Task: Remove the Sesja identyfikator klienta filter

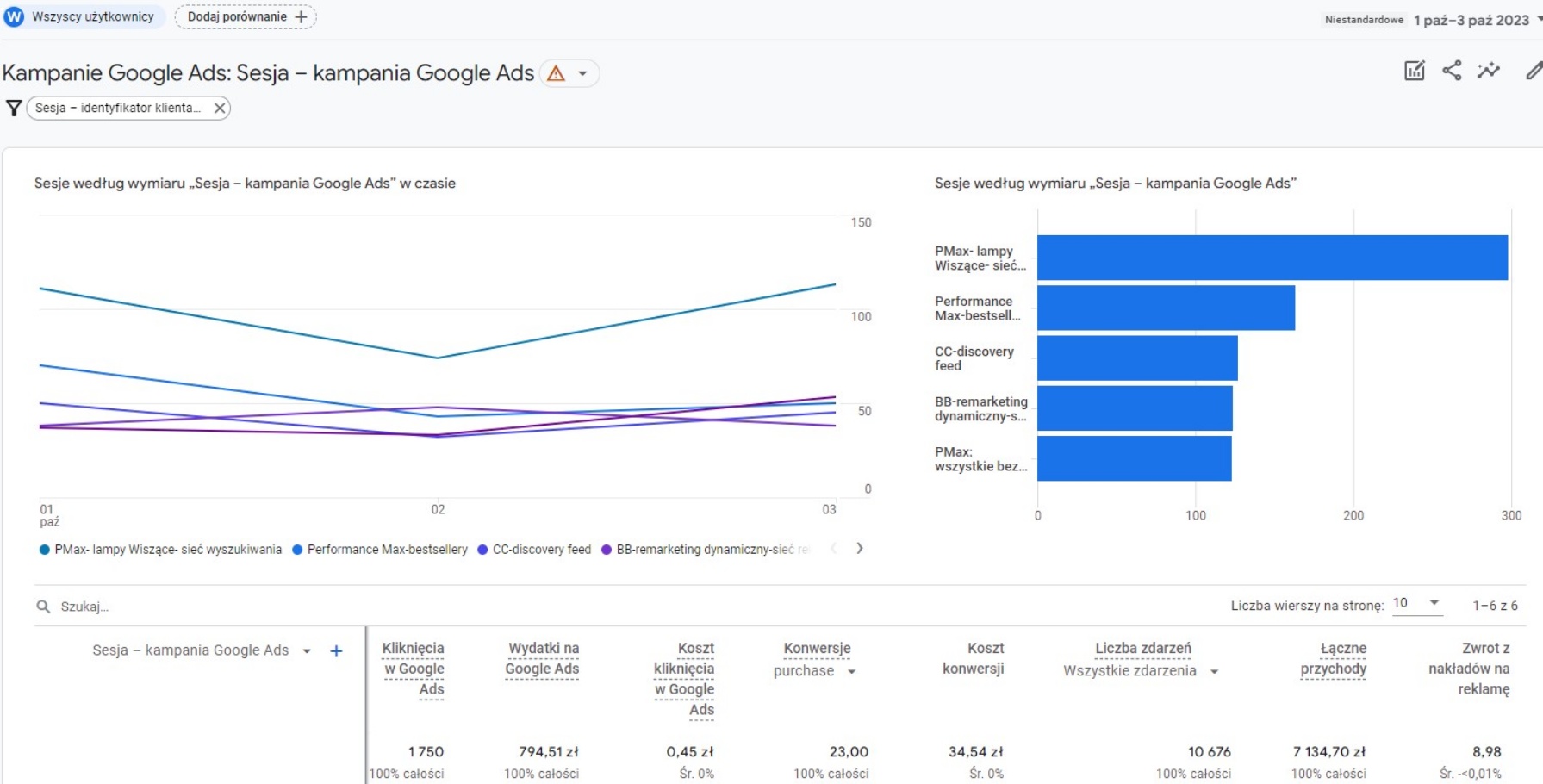Action: pyautogui.click(x=220, y=108)
